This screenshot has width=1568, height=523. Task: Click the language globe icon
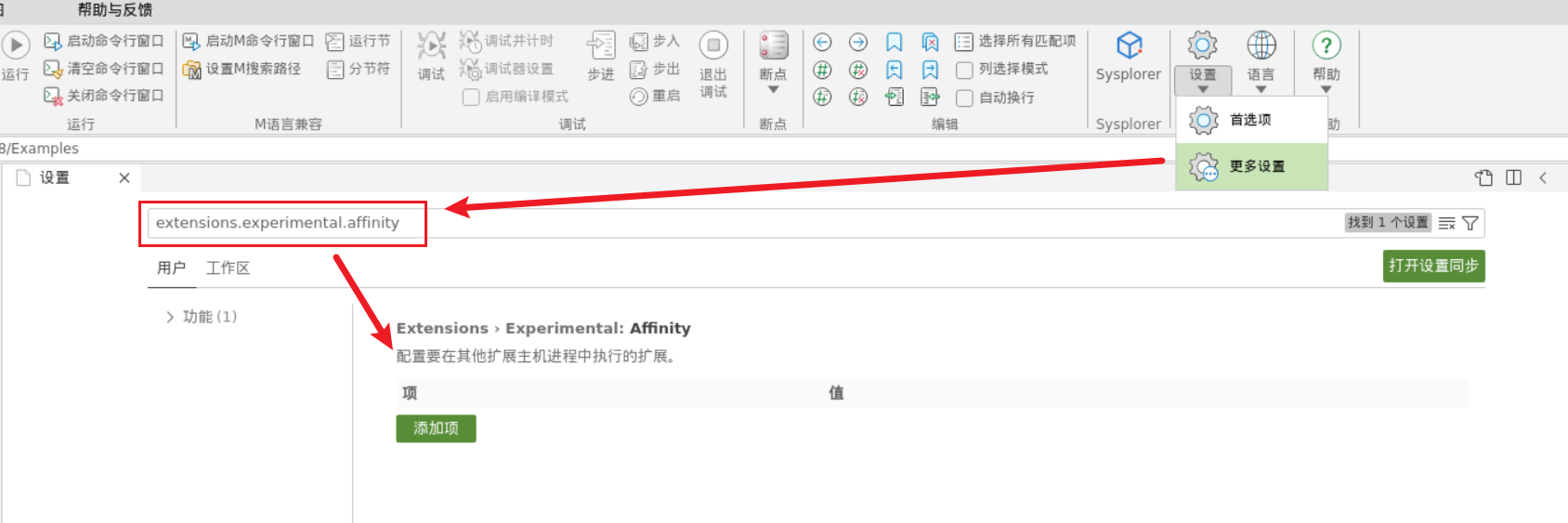(1261, 45)
